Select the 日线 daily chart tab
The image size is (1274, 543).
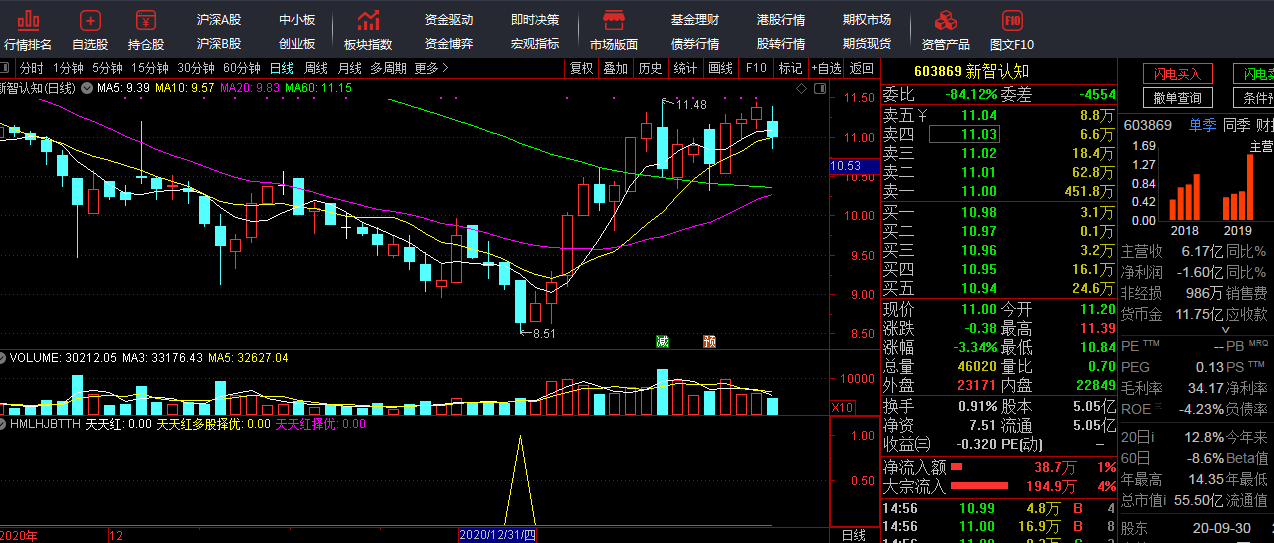tap(282, 68)
